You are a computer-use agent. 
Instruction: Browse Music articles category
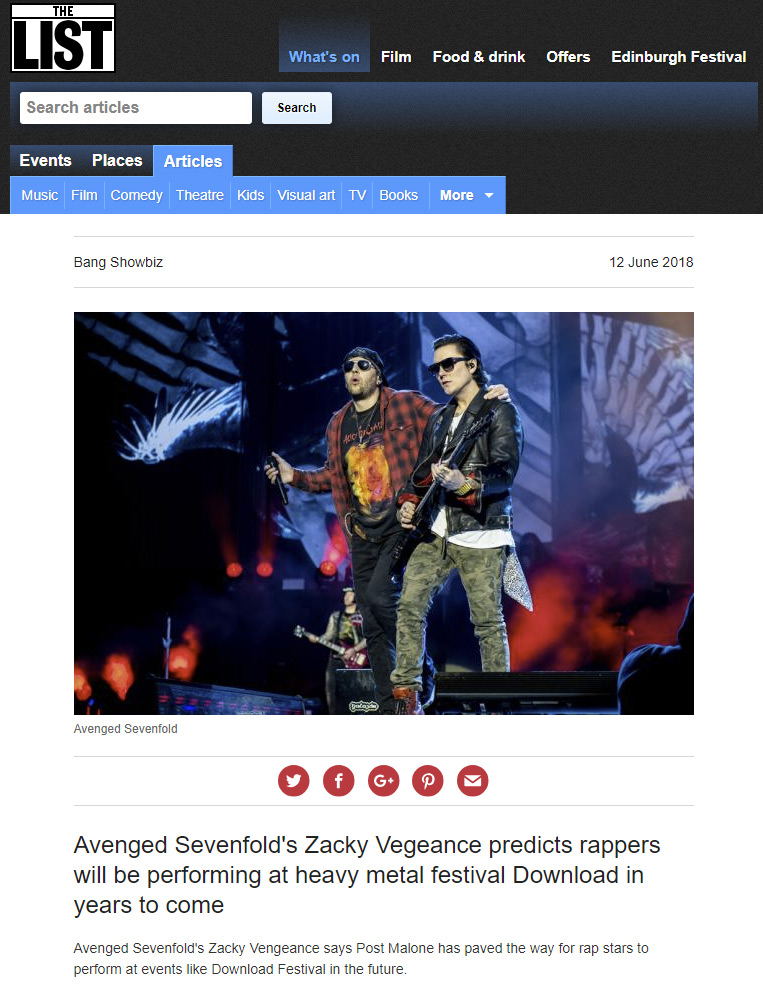39,195
